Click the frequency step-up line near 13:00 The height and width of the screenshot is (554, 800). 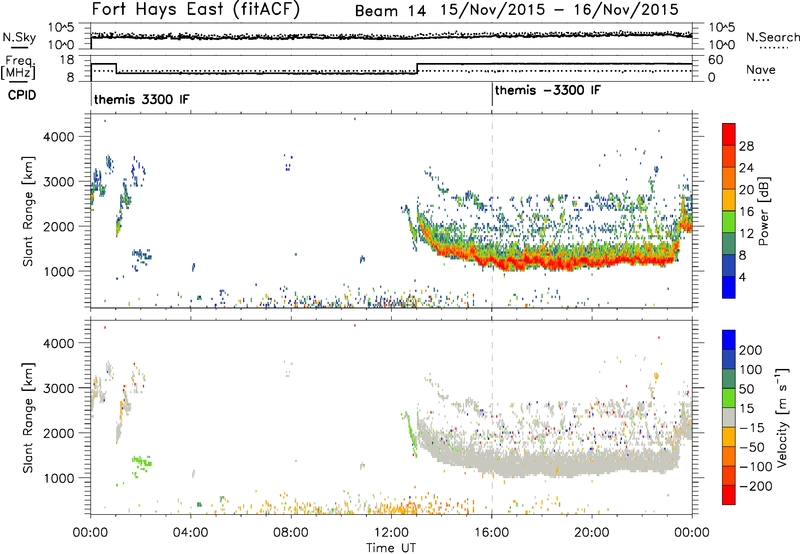tap(417, 68)
